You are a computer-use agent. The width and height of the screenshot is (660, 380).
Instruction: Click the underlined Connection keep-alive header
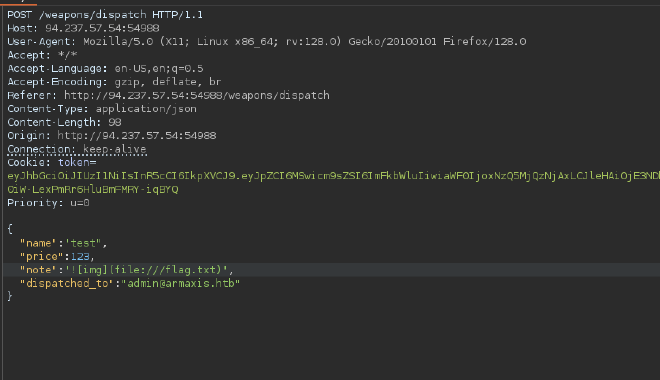tap(77, 149)
